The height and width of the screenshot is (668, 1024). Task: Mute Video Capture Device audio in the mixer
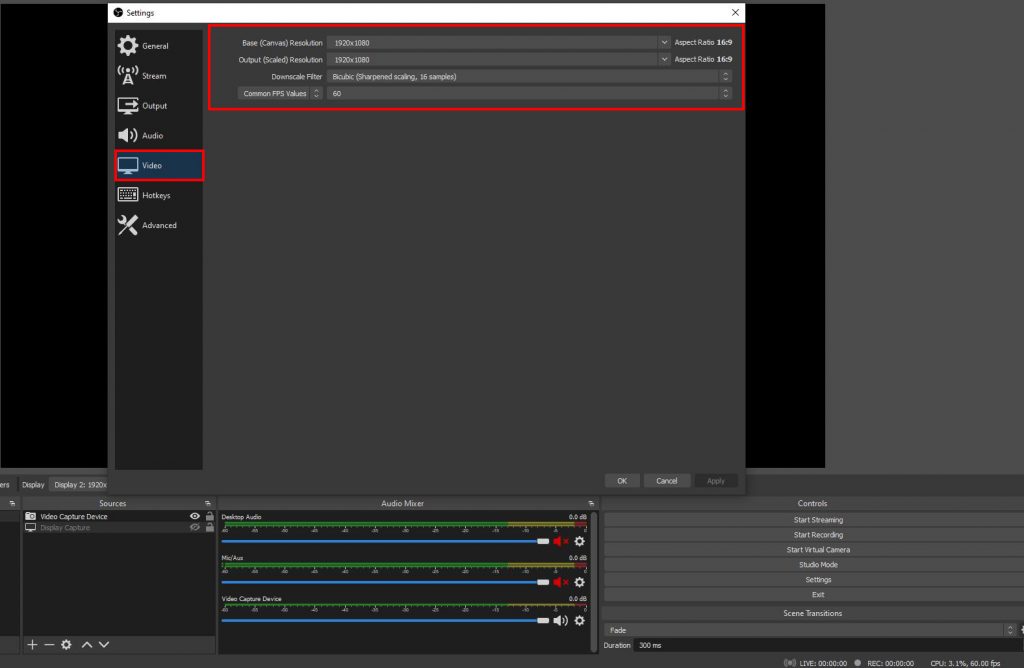560,620
